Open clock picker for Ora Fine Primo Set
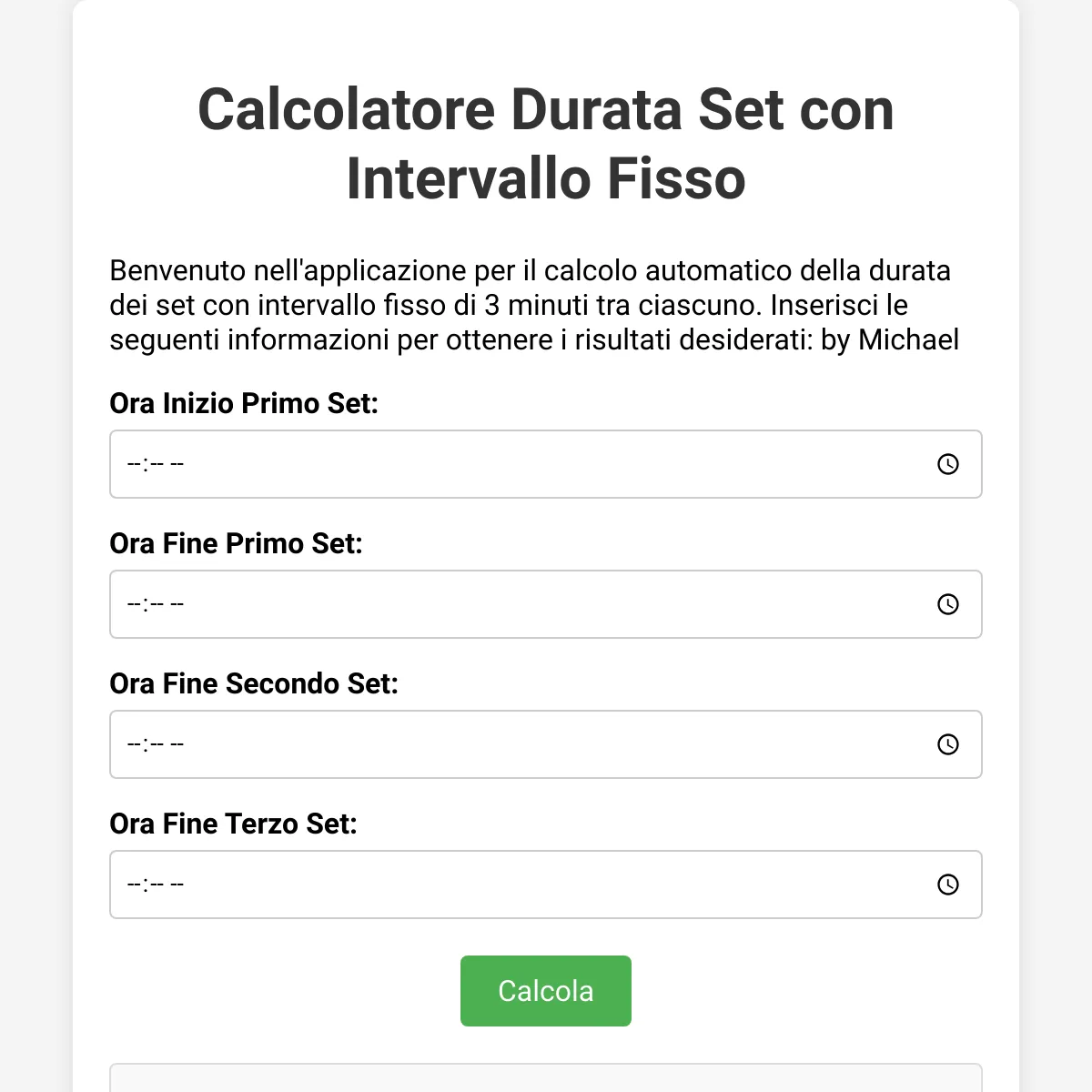Viewport: 1092px width, 1092px height. [x=947, y=604]
